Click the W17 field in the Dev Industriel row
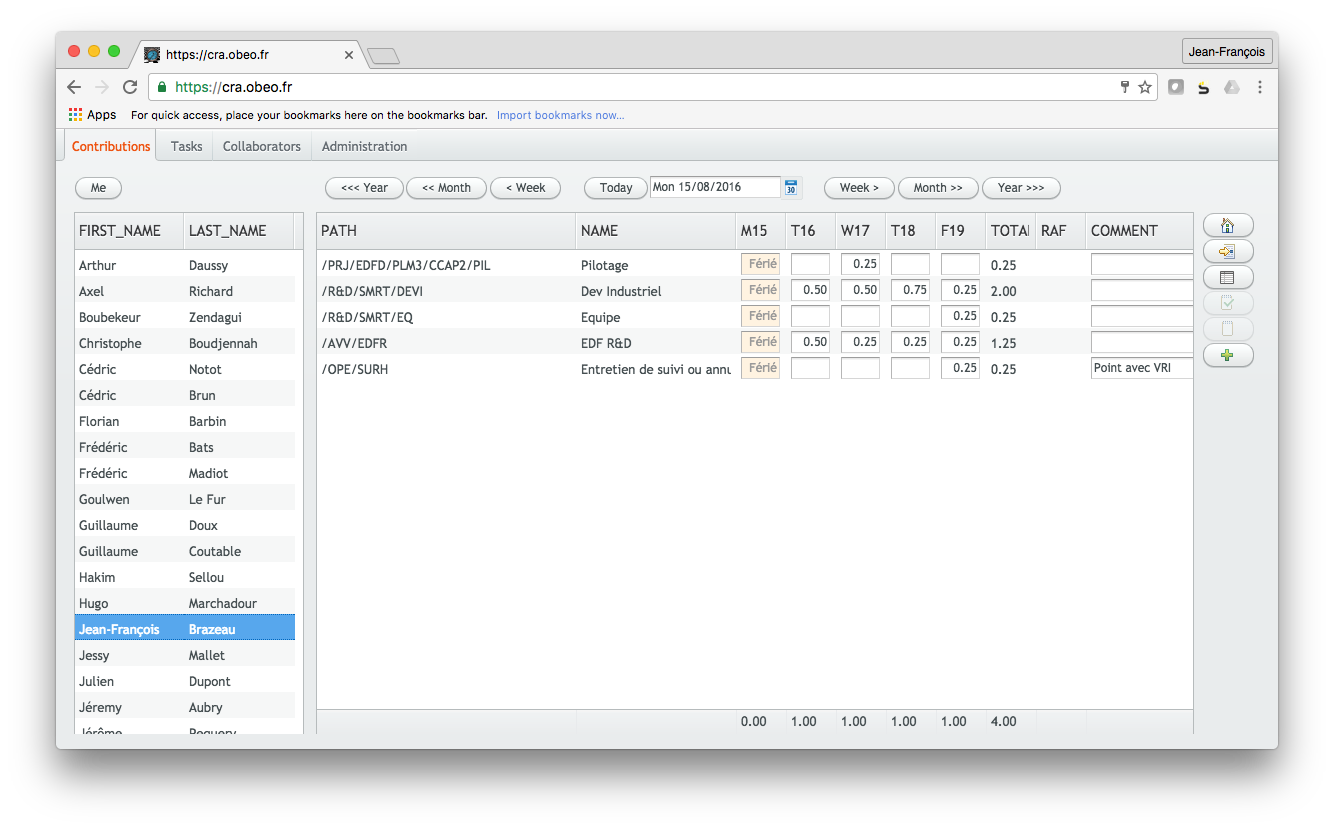The image size is (1334, 829). tap(860, 291)
